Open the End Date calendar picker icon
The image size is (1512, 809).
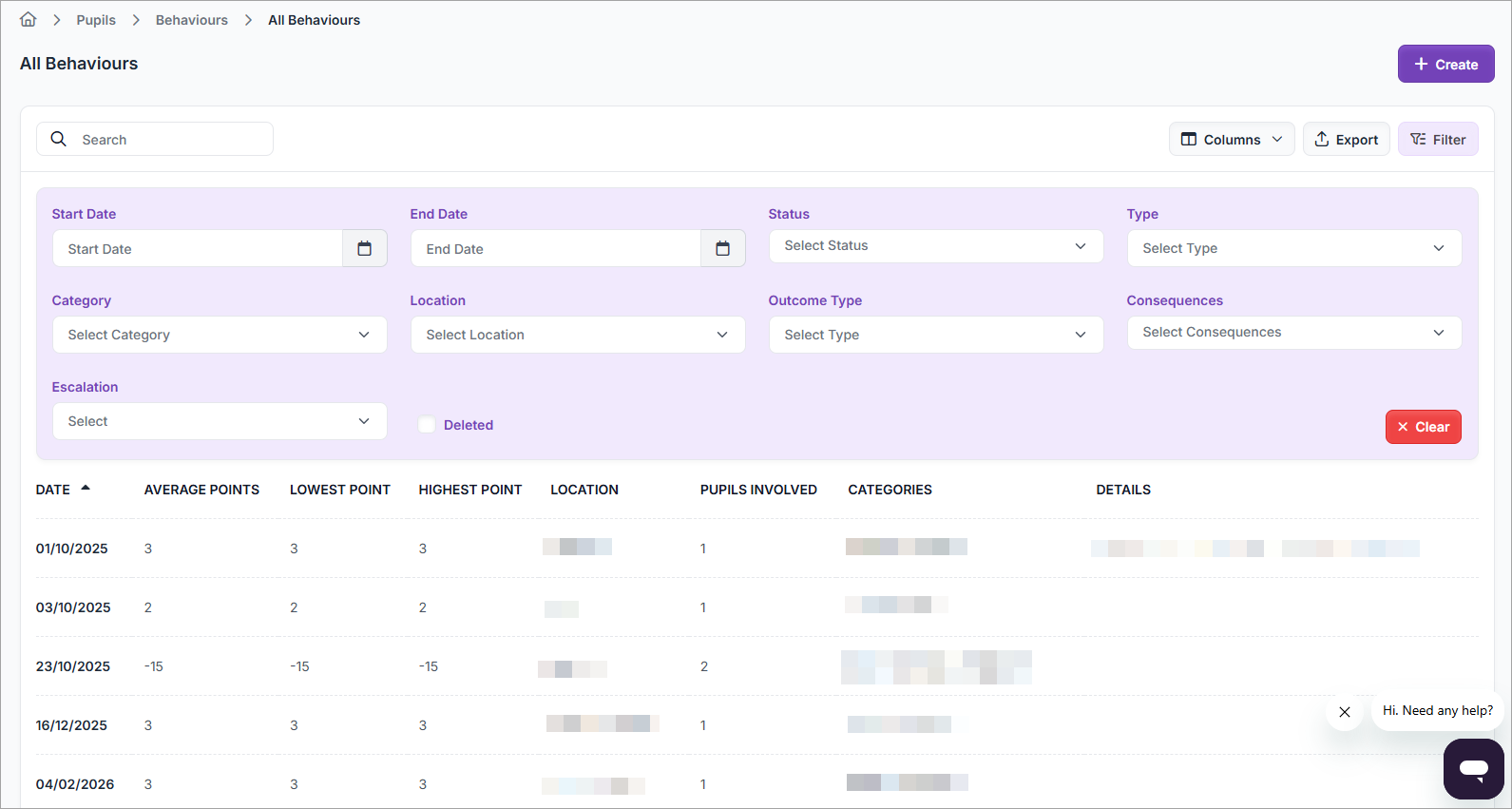click(722, 249)
